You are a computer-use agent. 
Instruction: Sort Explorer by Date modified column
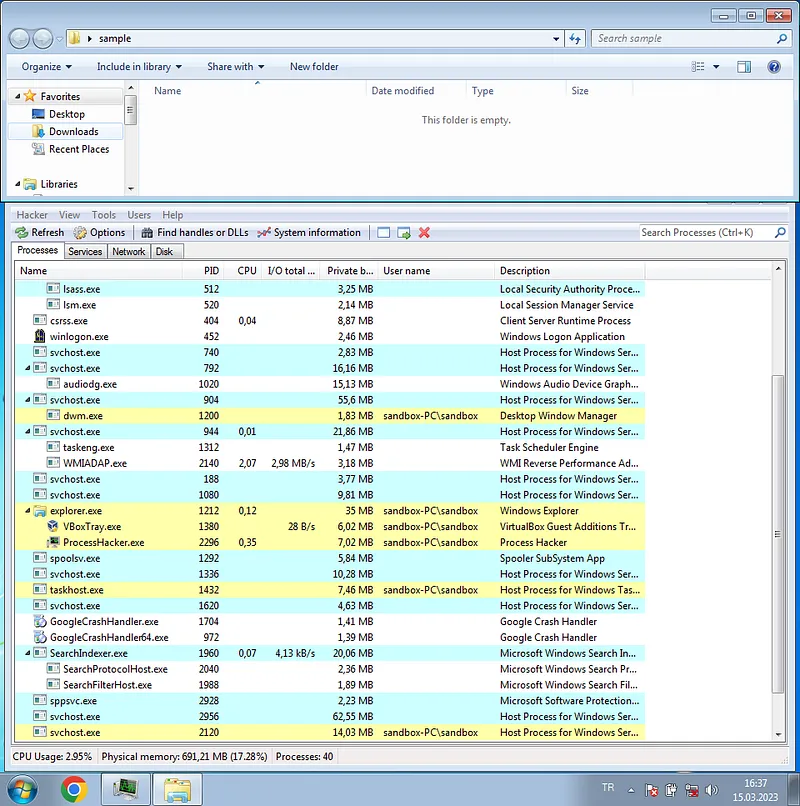tap(416, 91)
